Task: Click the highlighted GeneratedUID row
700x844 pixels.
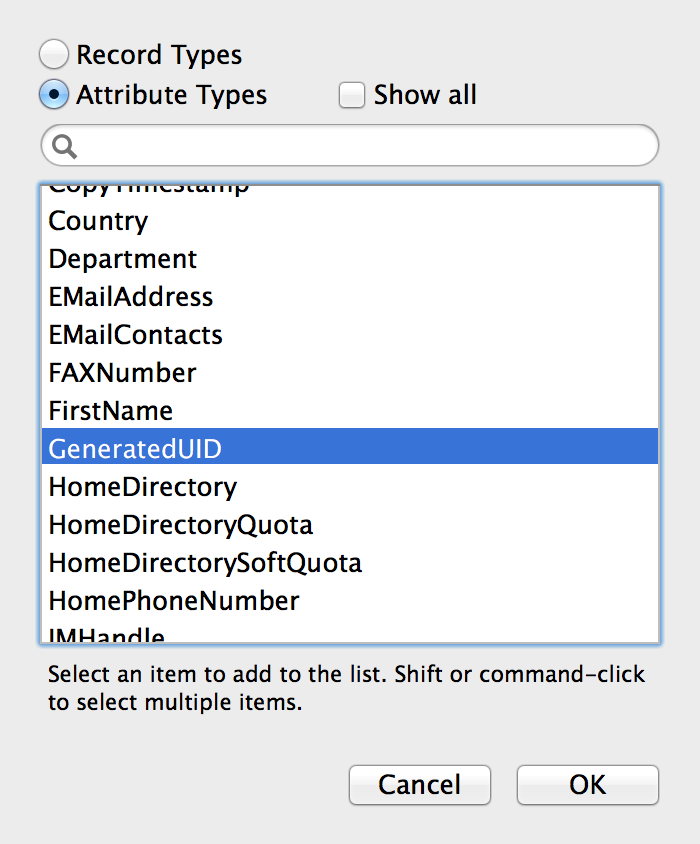Action: [x=350, y=446]
